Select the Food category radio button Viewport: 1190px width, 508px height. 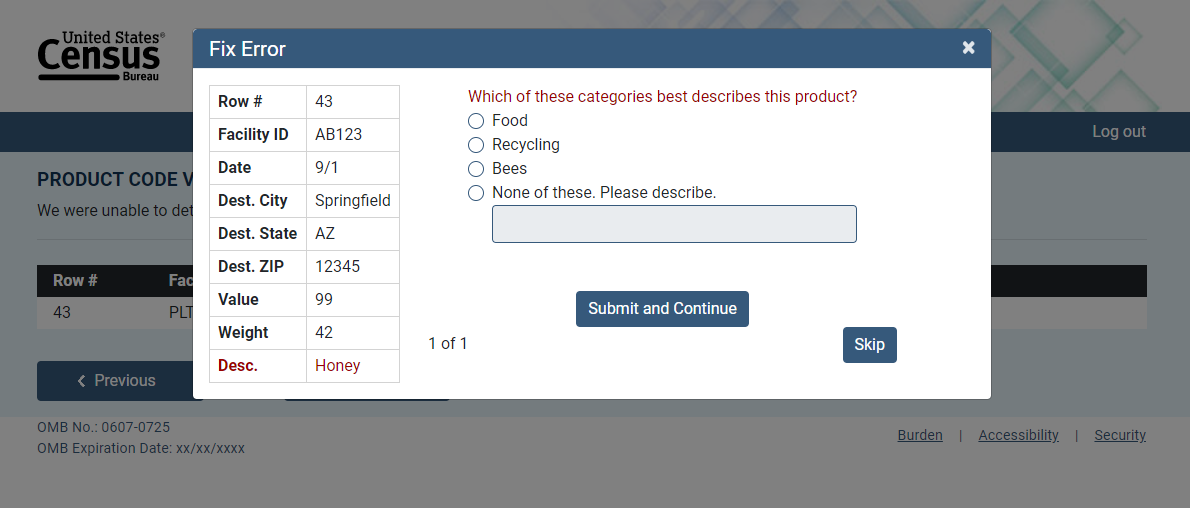tap(476, 121)
